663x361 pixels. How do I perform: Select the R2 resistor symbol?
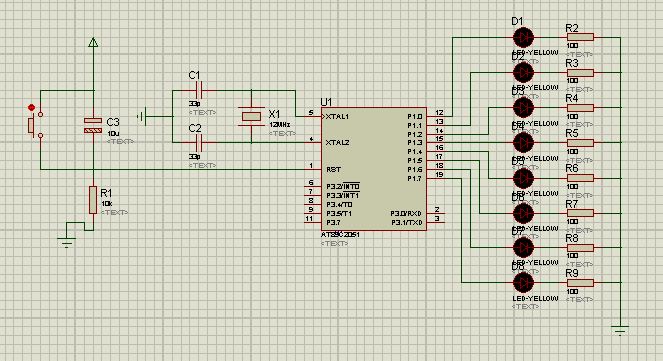tap(580, 37)
